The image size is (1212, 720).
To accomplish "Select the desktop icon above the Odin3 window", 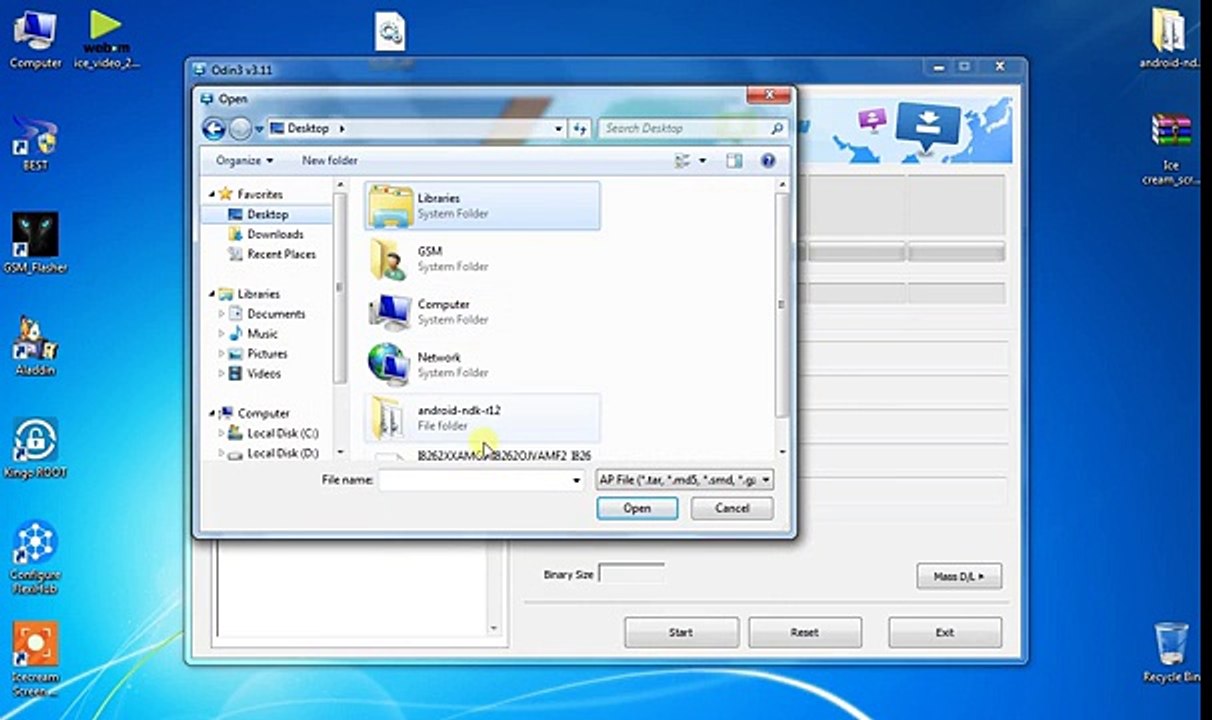I will pyautogui.click(x=390, y=32).
